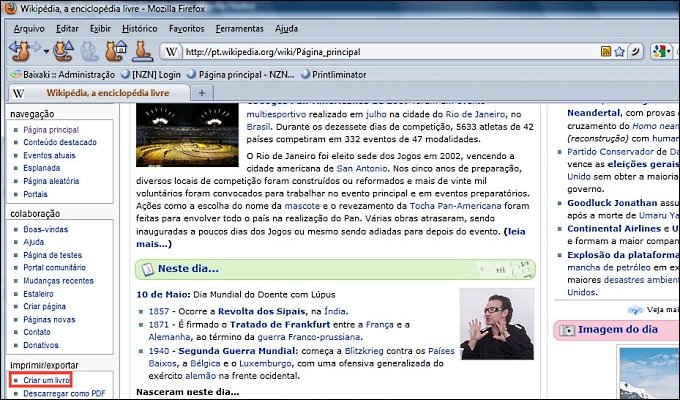The width and height of the screenshot is (680, 400).
Task: Click Conteúdo destacado sidebar link
Action: coord(60,142)
